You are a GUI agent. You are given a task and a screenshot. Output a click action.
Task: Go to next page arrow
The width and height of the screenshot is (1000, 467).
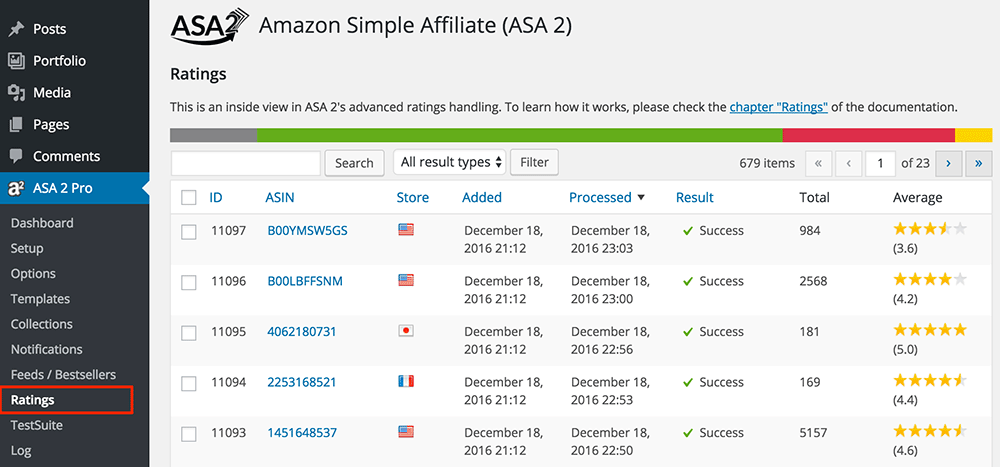[948, 163]
